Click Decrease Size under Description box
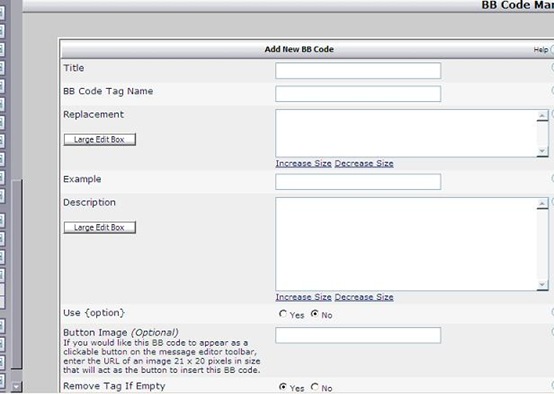 tap(364, 297)
